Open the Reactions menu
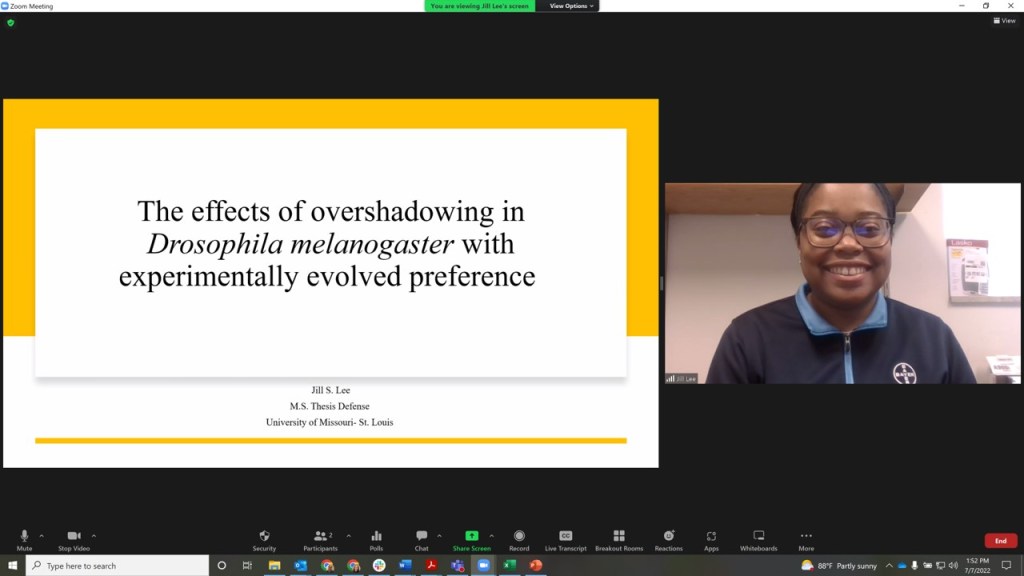1024x576 pixels. click(x=669, y=538)
